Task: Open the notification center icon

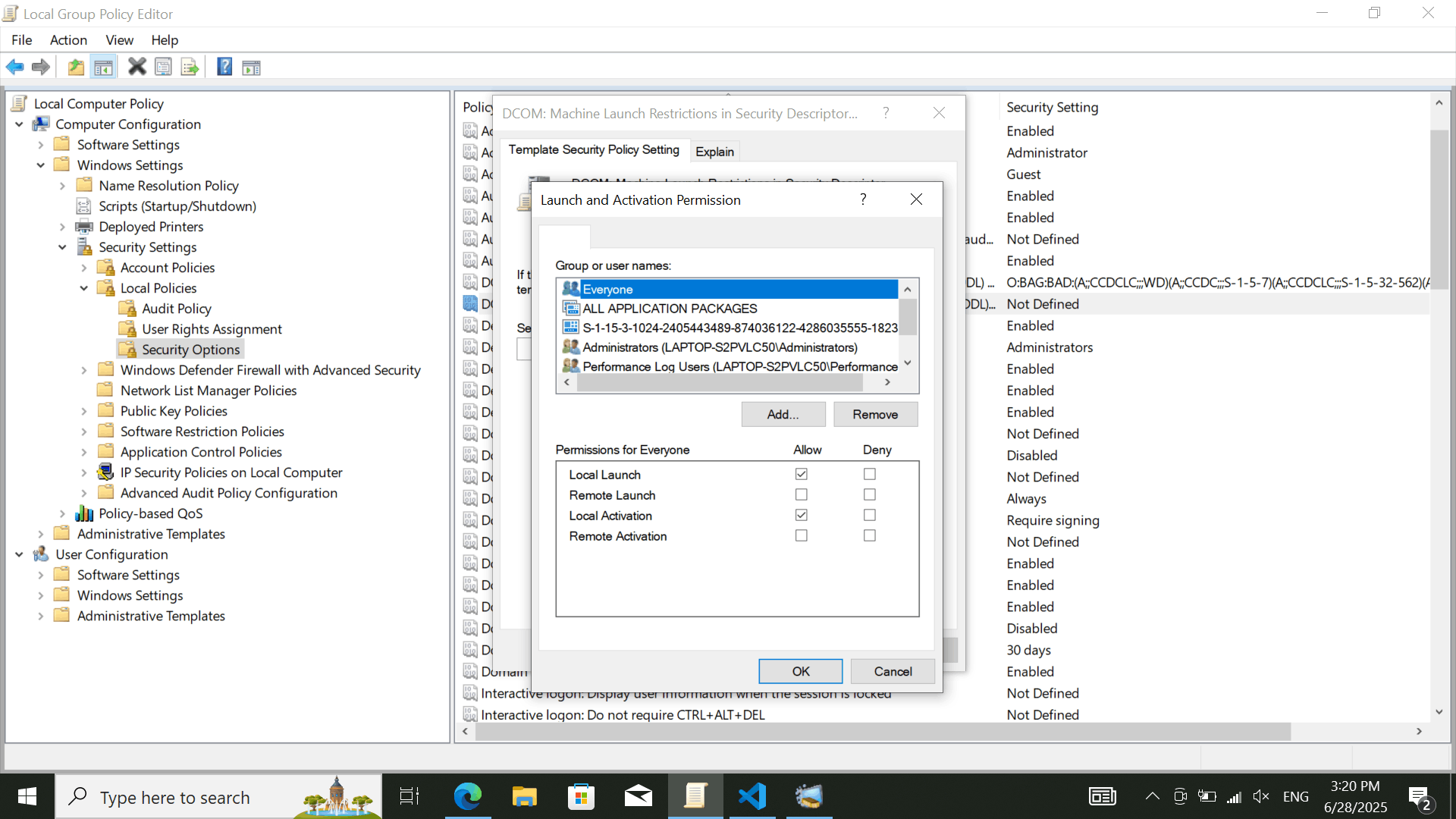Action: click(1420, 797)
